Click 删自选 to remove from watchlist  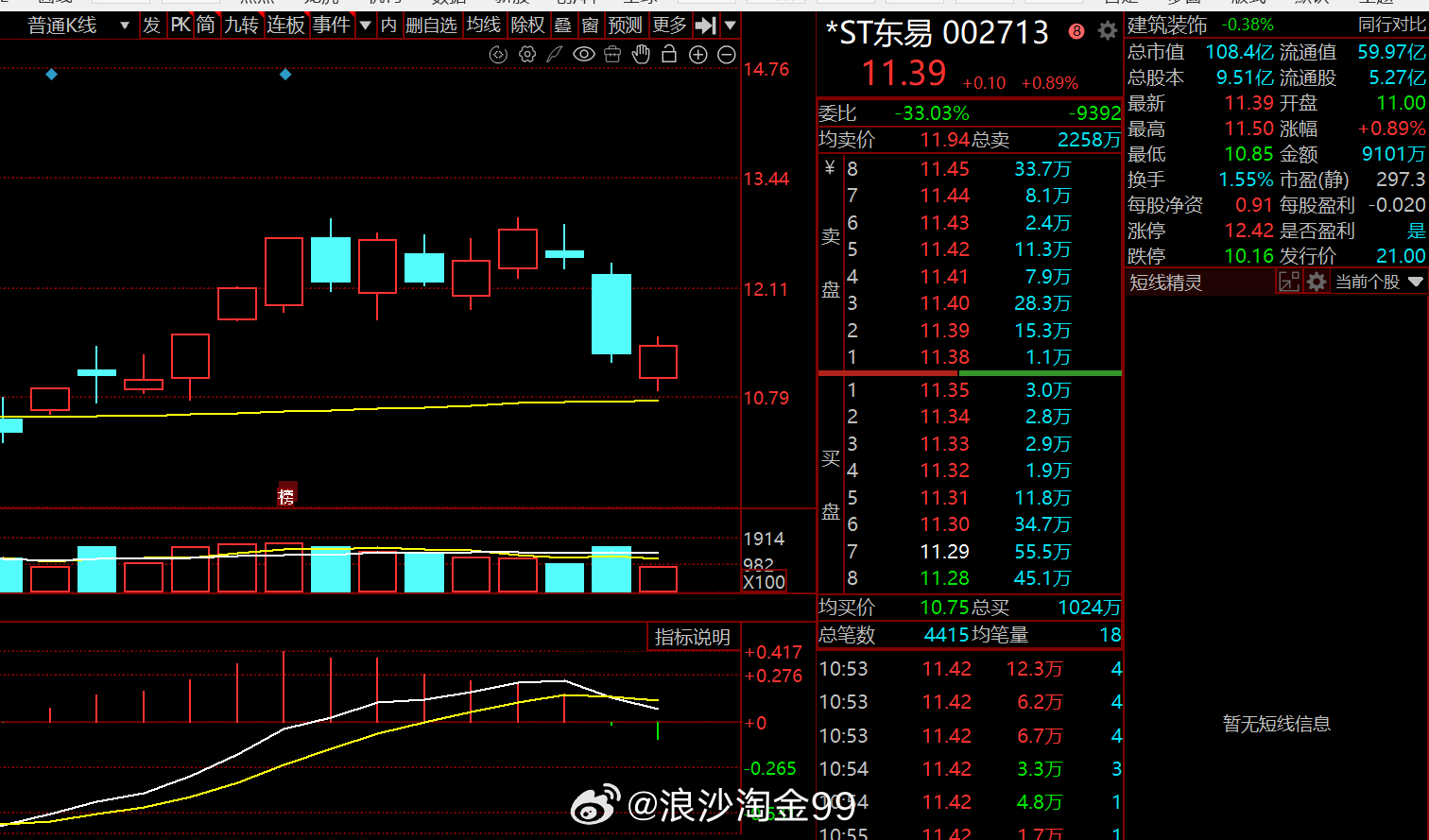click(x=431, y=26)
